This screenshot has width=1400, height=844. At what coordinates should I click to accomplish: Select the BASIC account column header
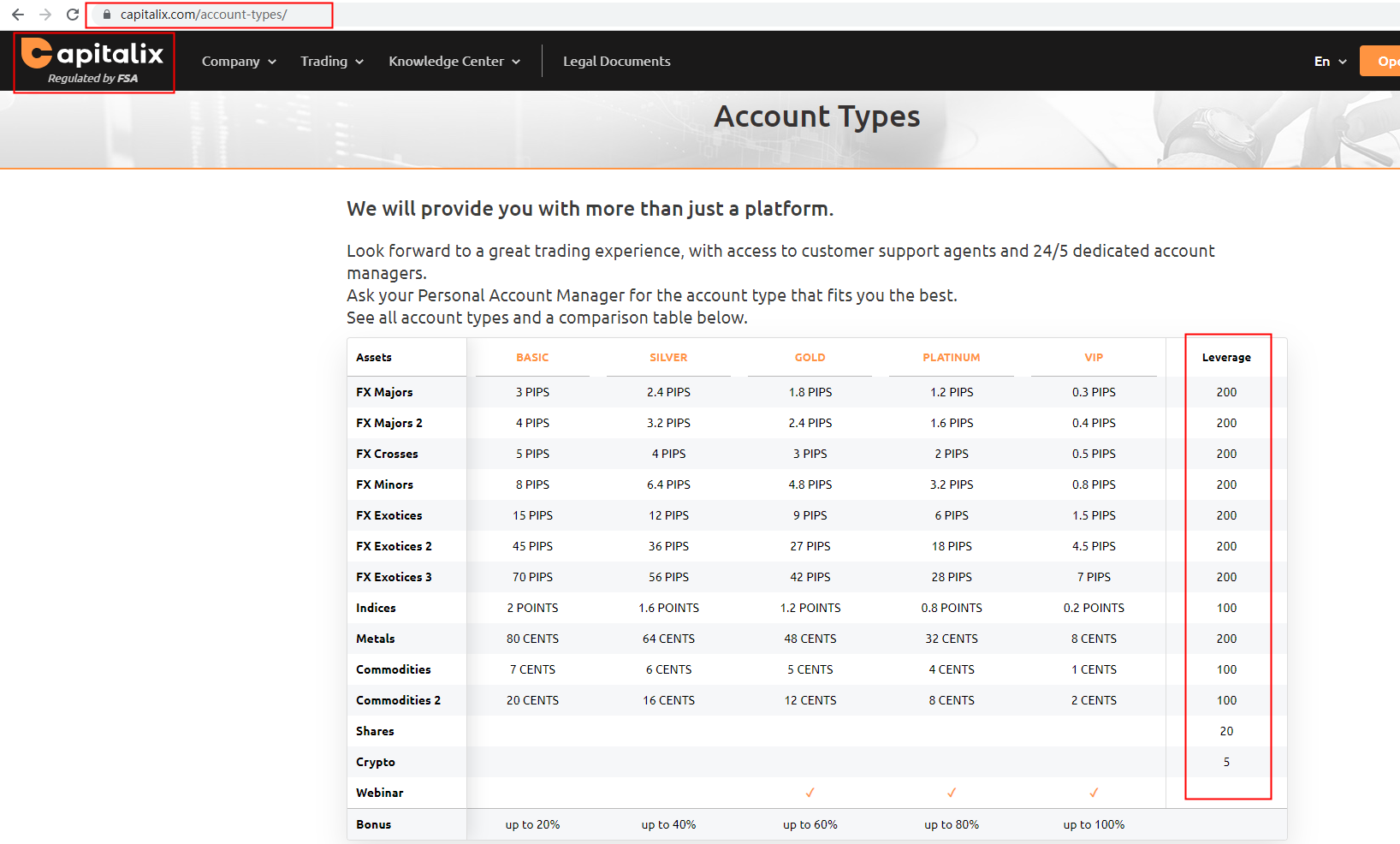(x=532, y=358)
